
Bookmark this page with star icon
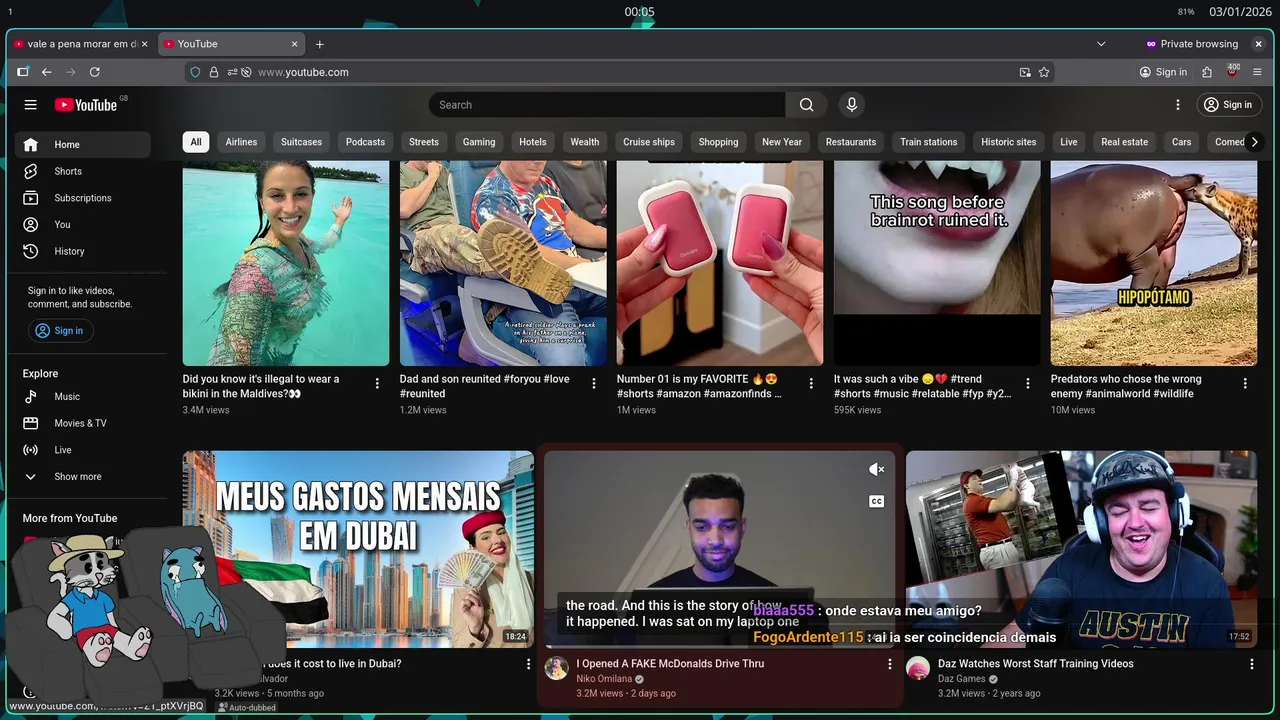pyautogui.click(x=1044, y=72)
